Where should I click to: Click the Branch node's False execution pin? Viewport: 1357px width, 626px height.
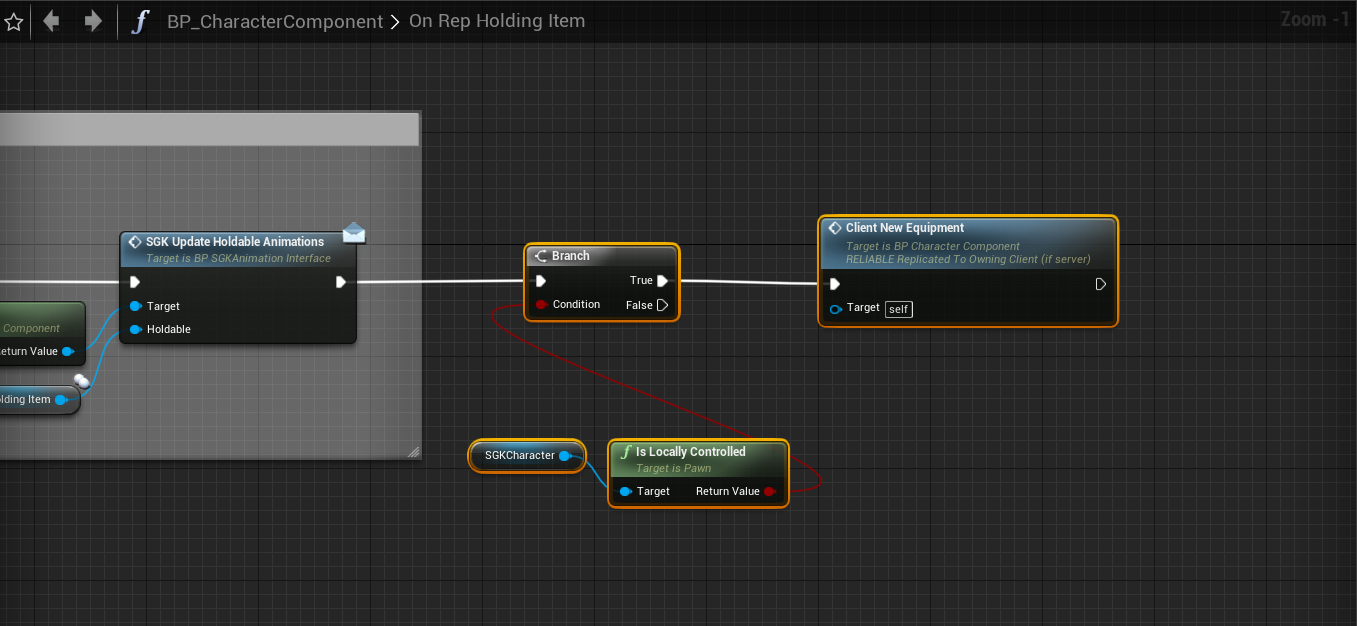[x=662, y=305]
